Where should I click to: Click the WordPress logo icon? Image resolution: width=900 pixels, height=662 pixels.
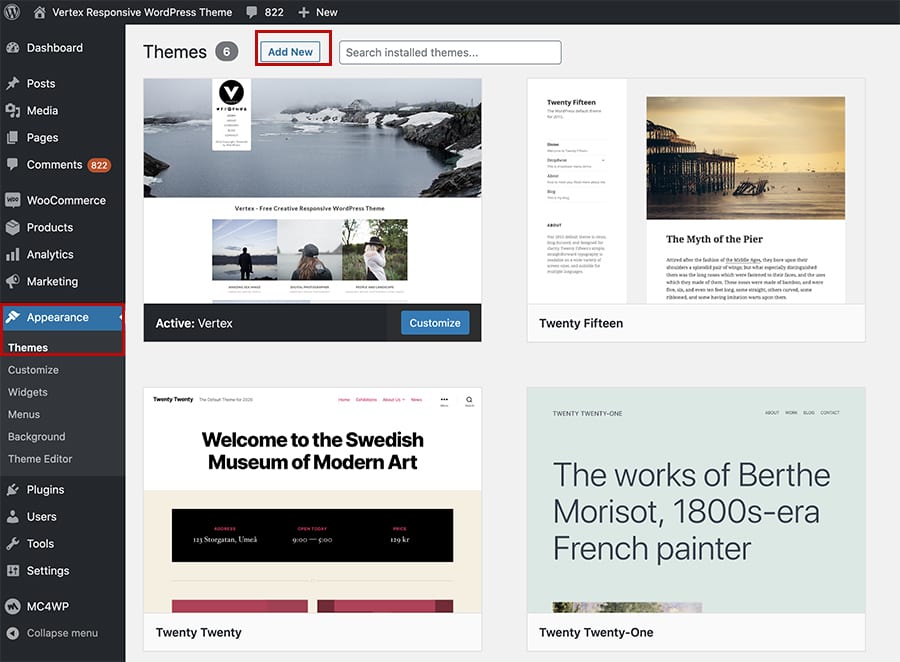pos(12,12)
